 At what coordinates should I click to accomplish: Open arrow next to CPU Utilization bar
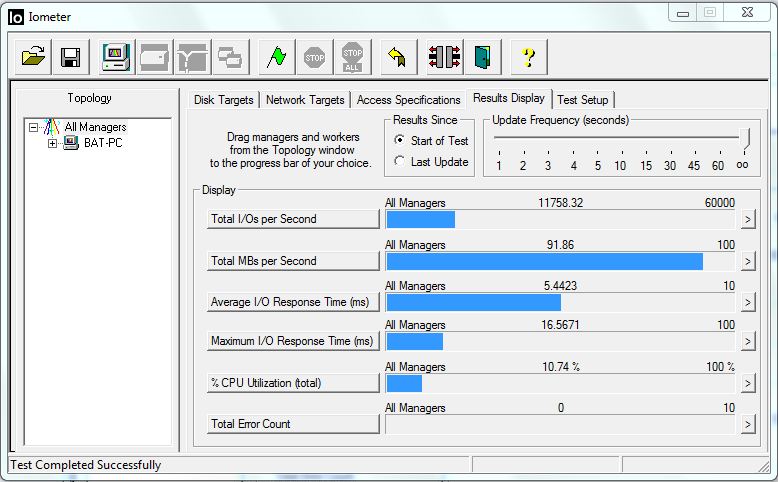click(748, 383)
